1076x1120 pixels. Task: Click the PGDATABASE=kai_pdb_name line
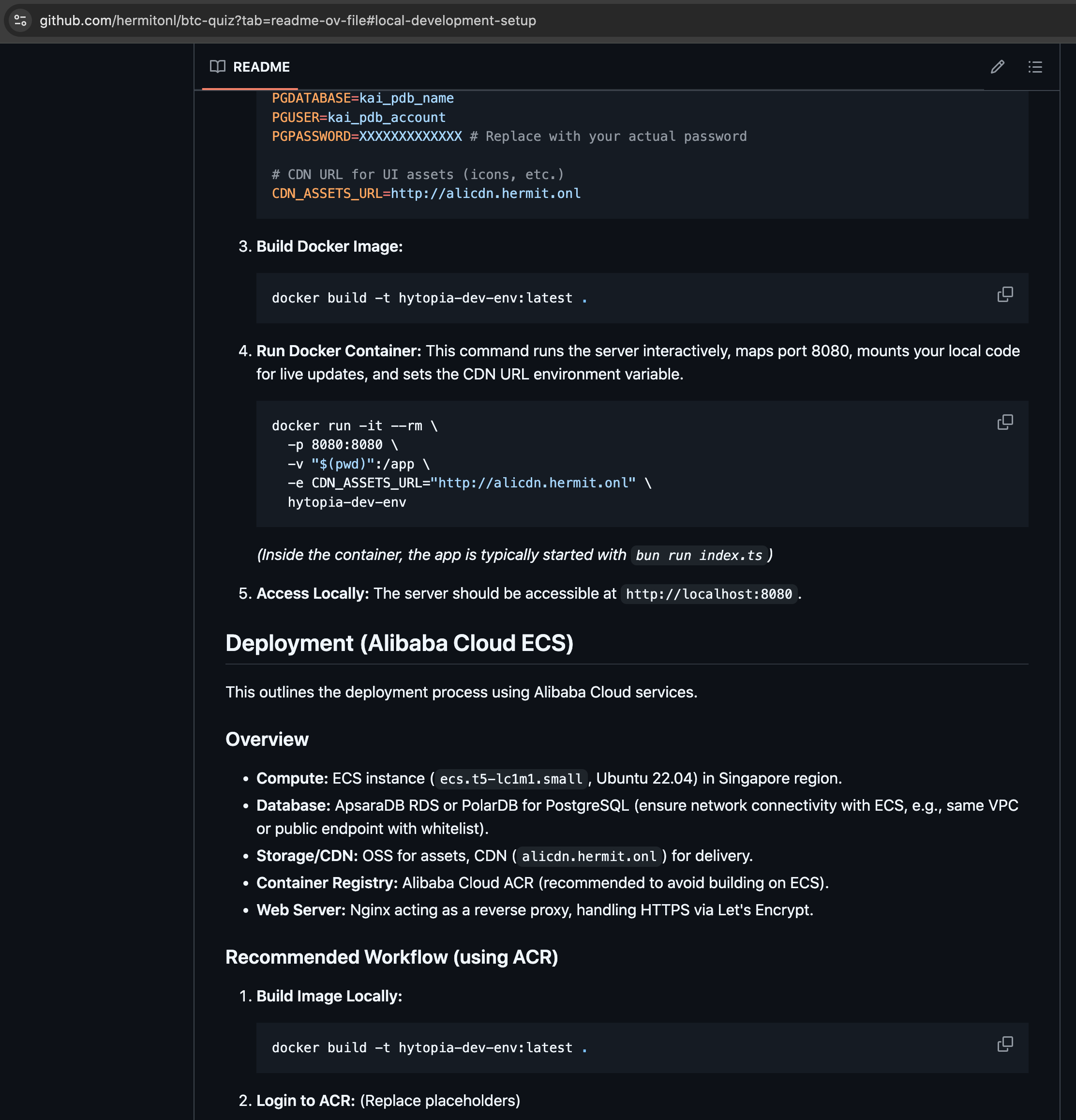click(x=363, y=98)
